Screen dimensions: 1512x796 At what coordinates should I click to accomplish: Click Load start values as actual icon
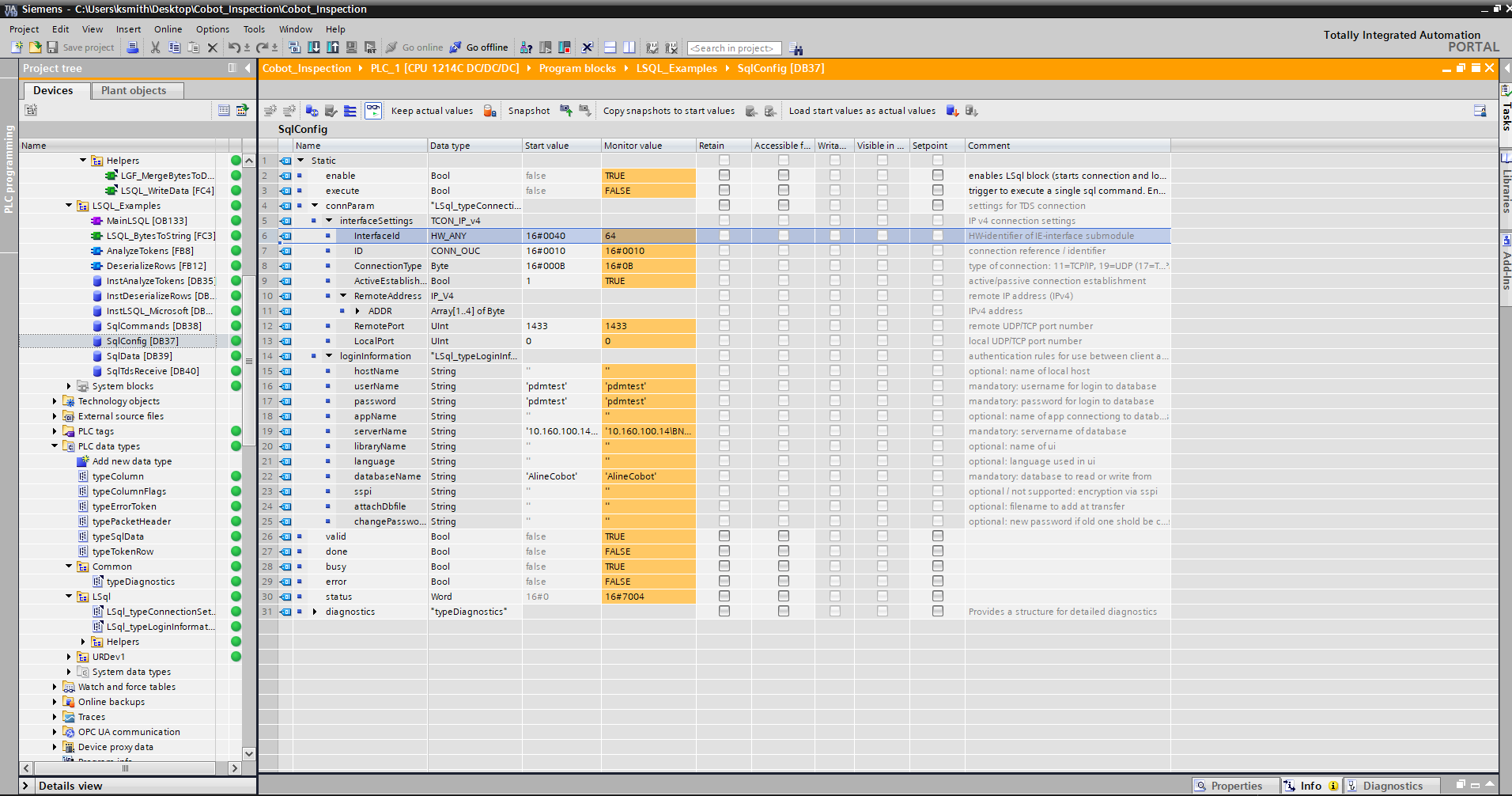952,111
